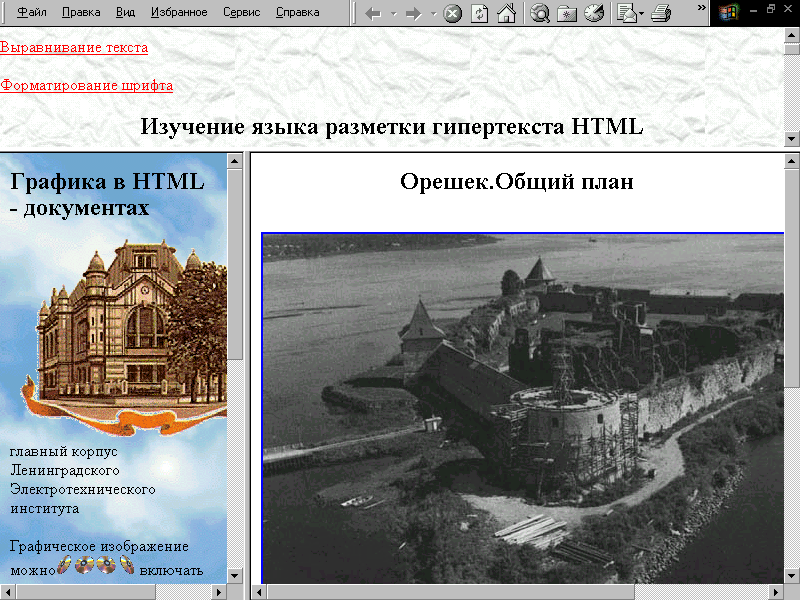This screenshot has height=600, width=800.
Task: Click the Mail toolbar icon
Action: (x=627, y=13)
